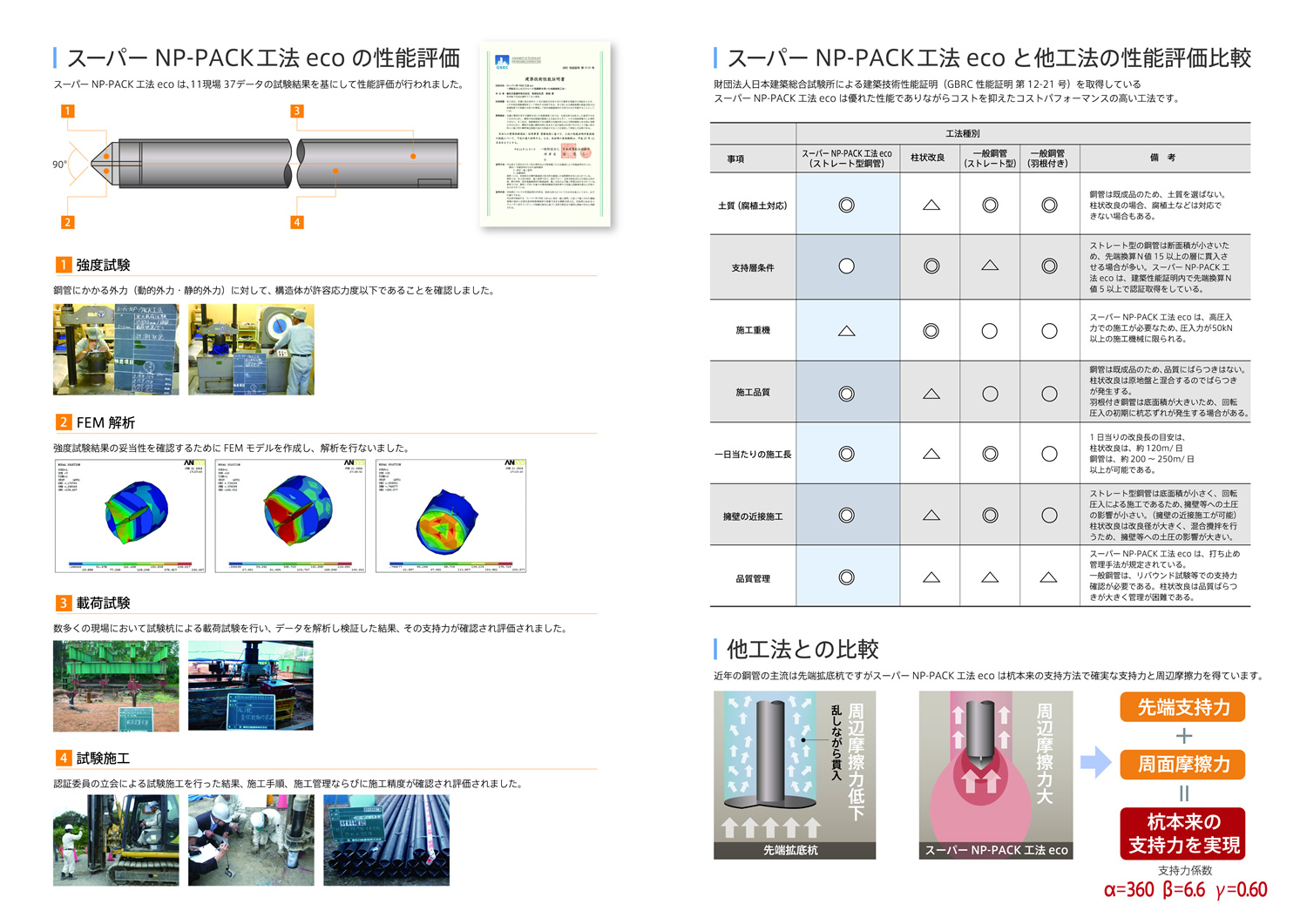The width and height of the screenshot is (1307, 924).
Task: Click the 柱状改良 column header
Action: [x=928, y=158]
